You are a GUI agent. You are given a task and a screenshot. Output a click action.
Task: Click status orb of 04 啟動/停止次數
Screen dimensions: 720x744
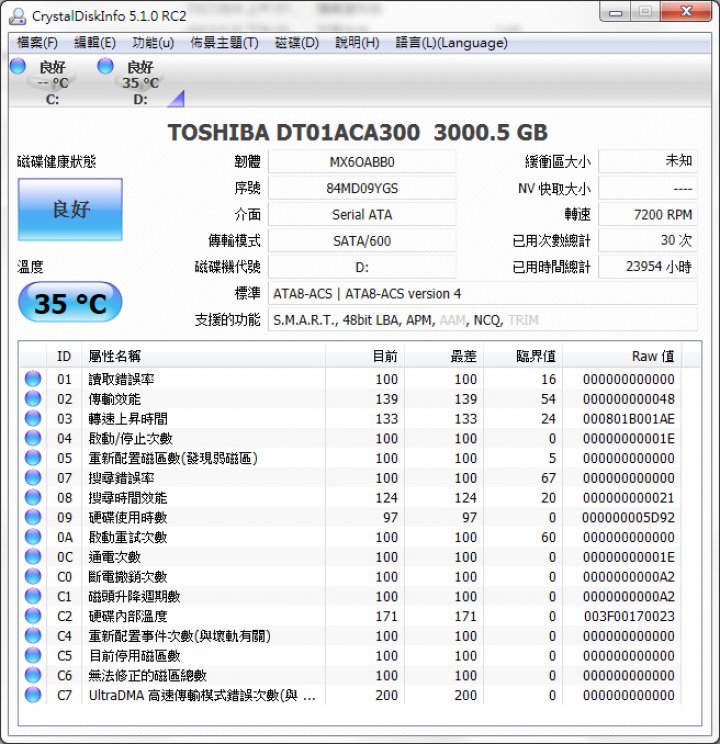click(33, 438)
